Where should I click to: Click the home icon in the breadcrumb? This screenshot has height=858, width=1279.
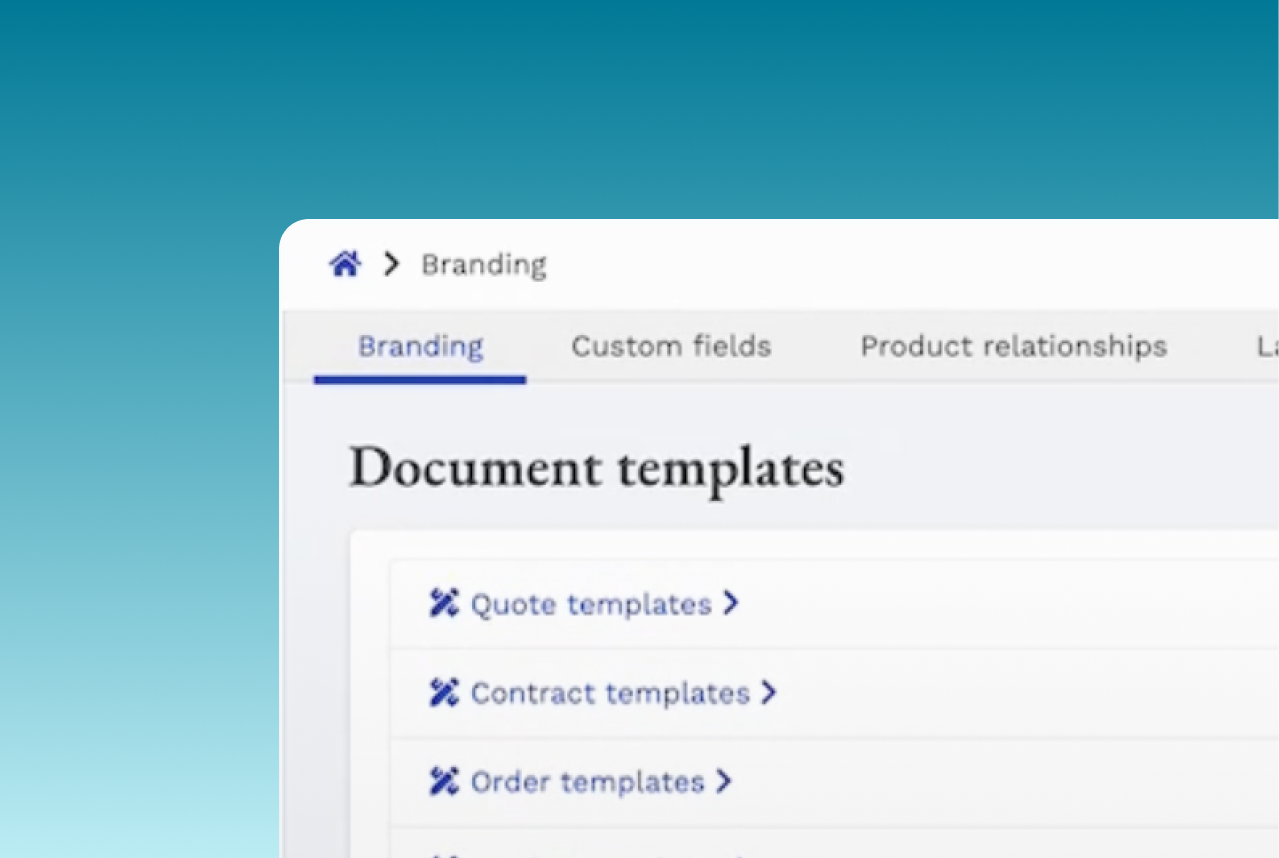coord(344,263)
